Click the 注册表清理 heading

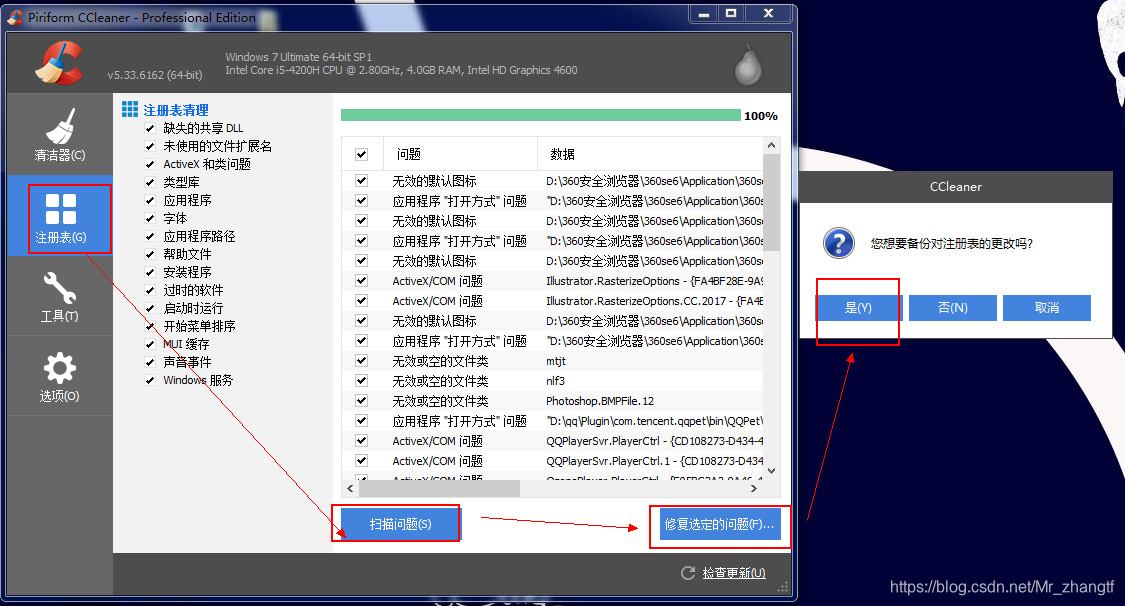(x=176, y=110)
